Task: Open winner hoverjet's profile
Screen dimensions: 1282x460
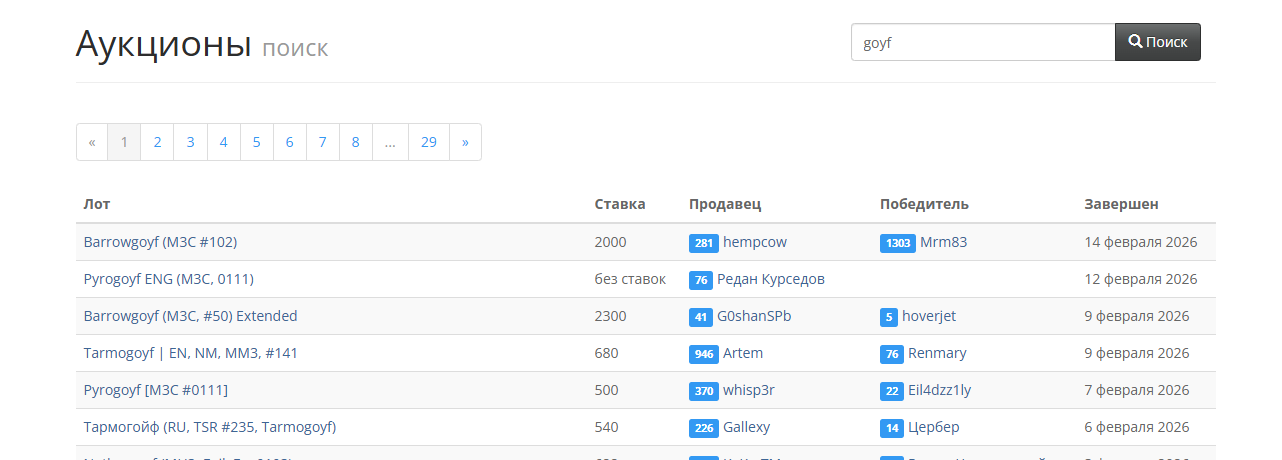Action: coord(928,316)
